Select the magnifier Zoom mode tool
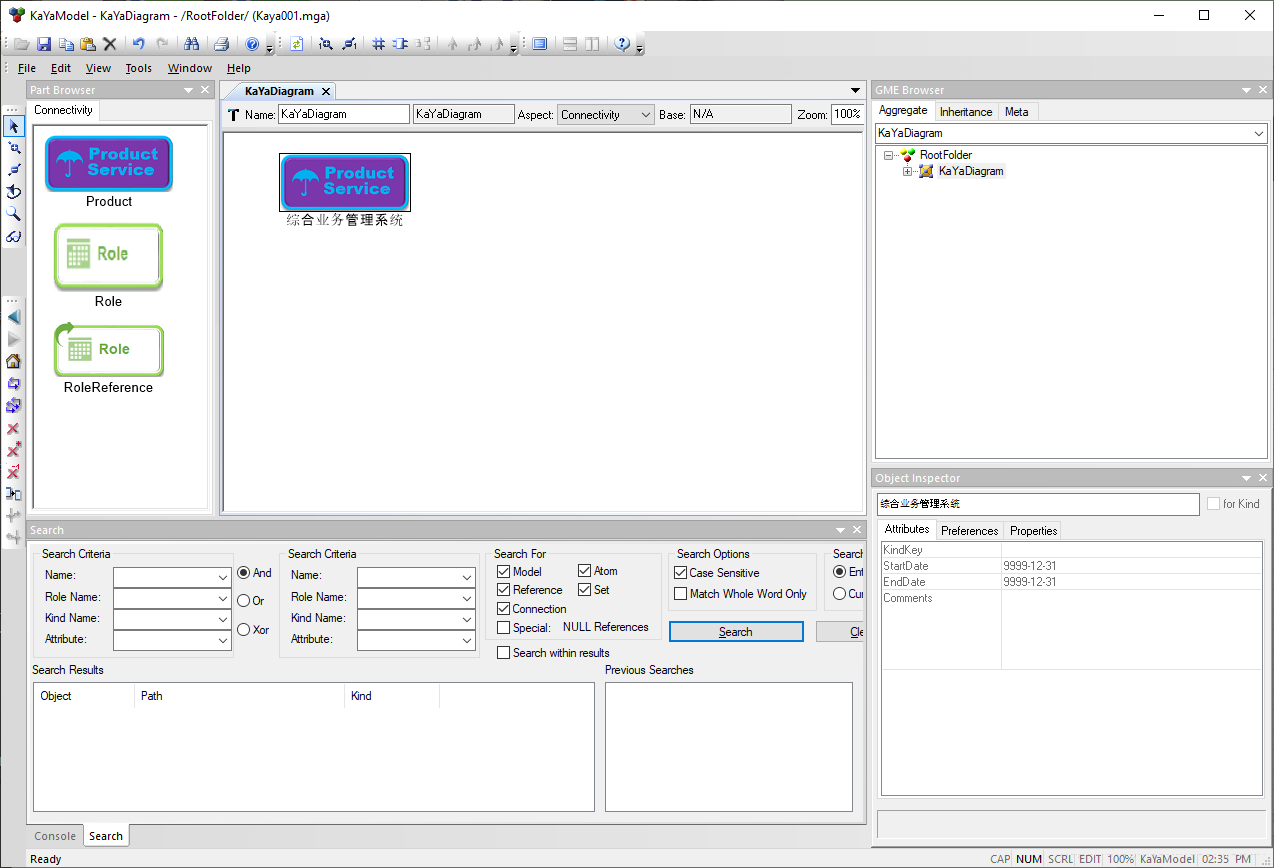This screenshot has width=1274, height=868. (13, 214)
